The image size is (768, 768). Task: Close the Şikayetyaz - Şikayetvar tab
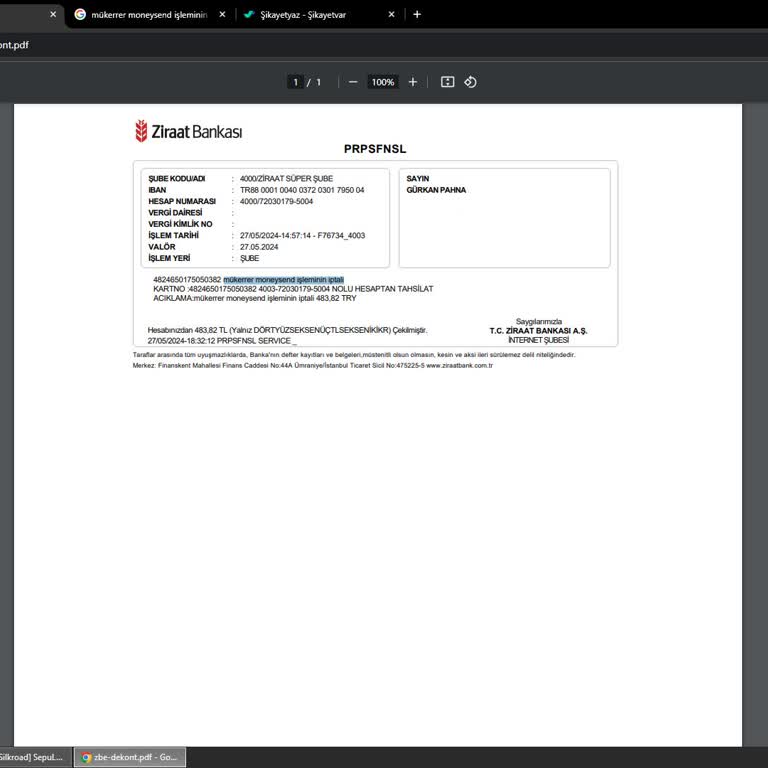pyautogui.click(x=391, y=15)
